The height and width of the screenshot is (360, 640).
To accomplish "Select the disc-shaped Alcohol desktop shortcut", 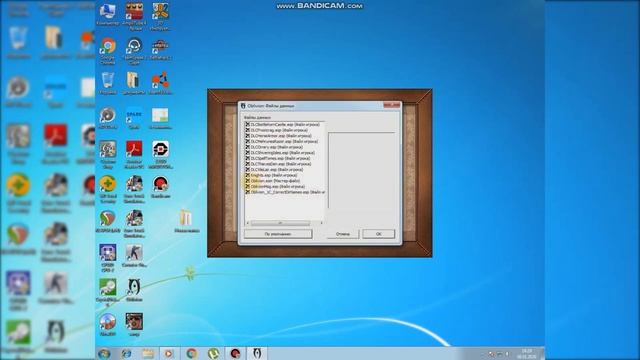I will click(108, 324).
